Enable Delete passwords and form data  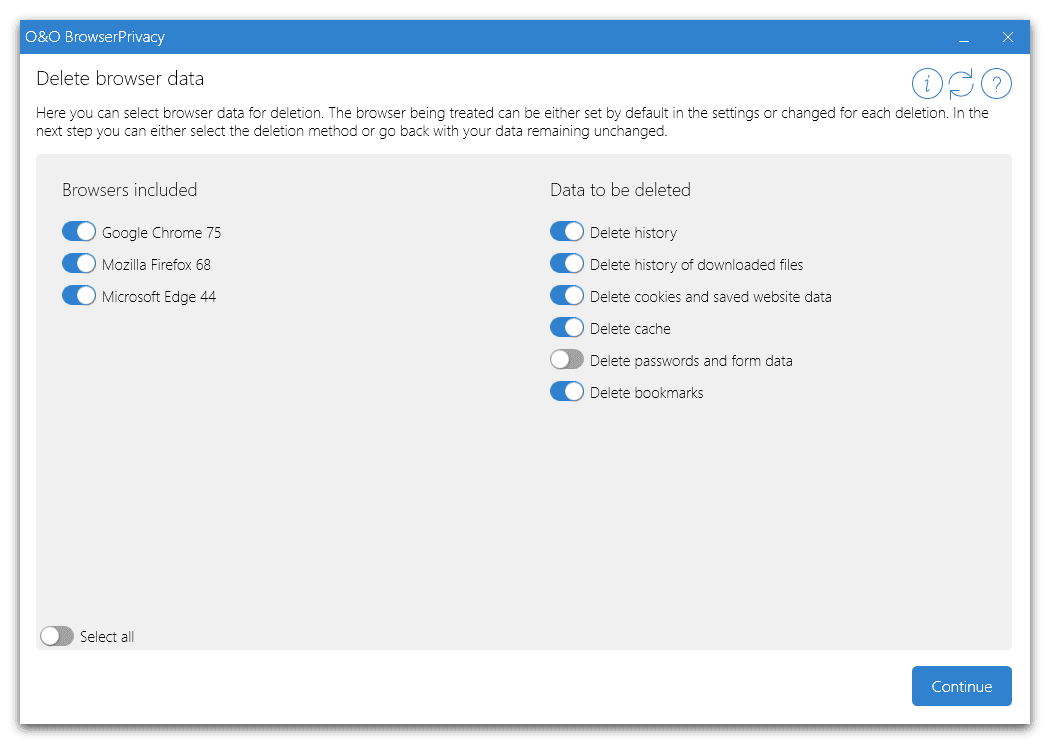[x=567, y=360]
